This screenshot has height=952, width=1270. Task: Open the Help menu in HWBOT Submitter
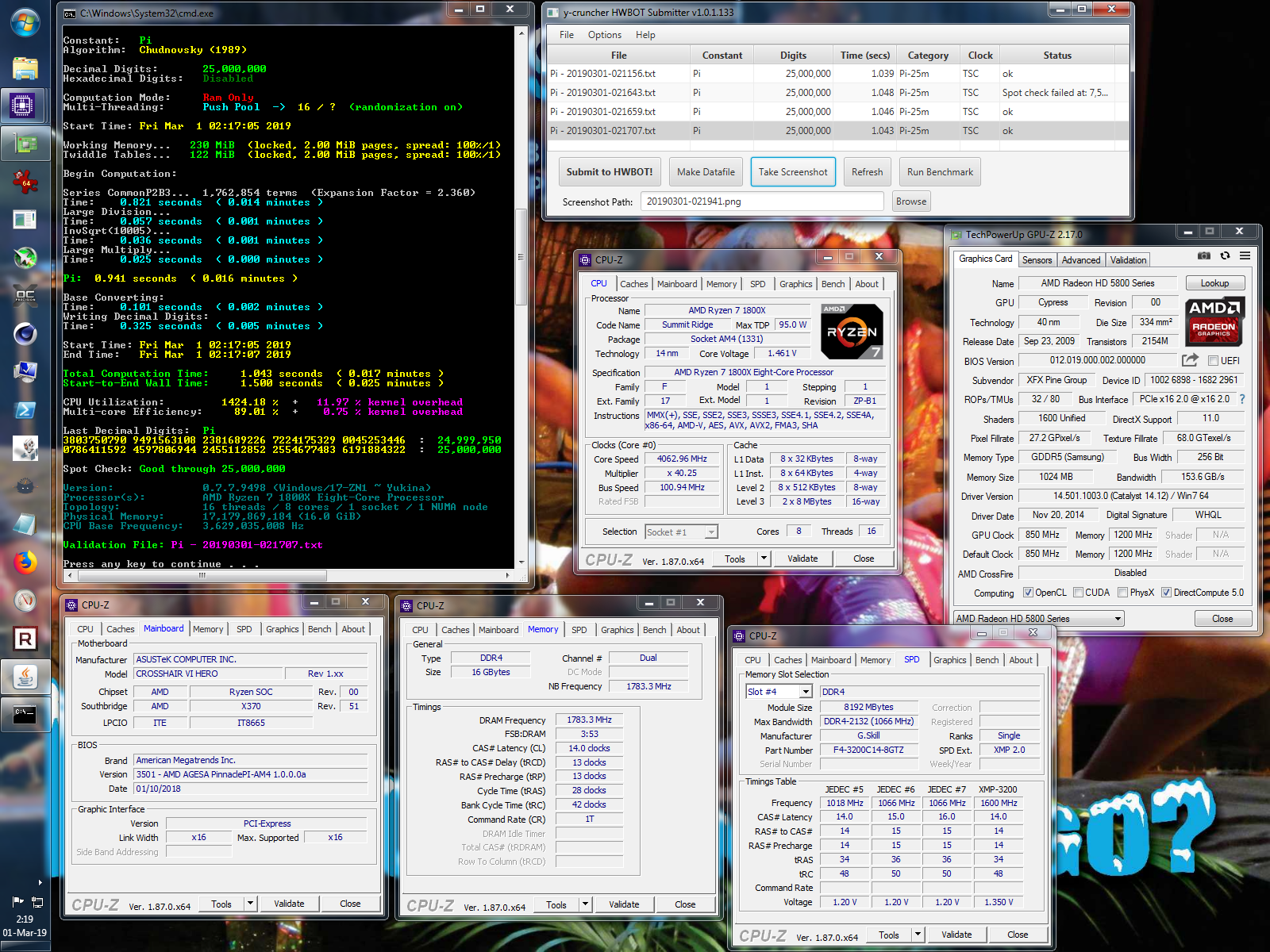[x=645, y=35]
